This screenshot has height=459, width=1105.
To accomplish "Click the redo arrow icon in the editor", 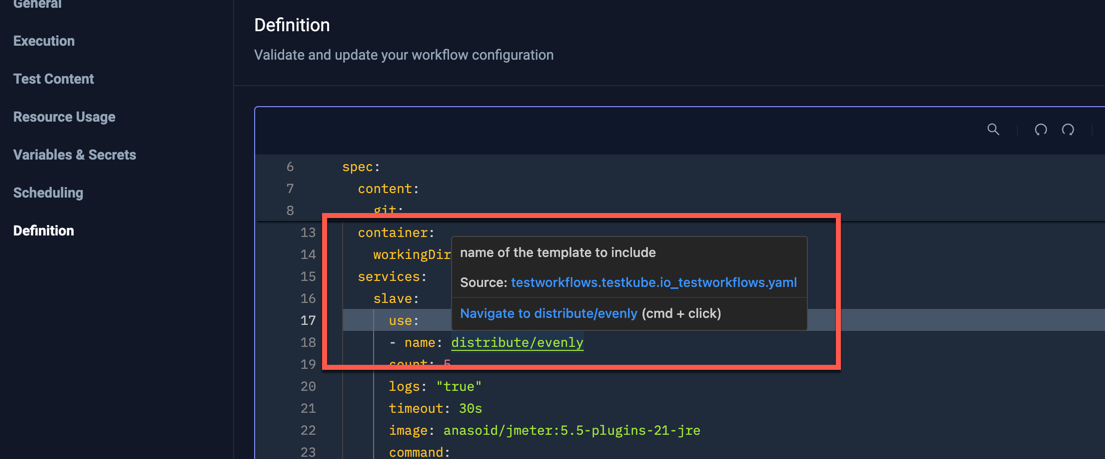I will pos(1068,129).
